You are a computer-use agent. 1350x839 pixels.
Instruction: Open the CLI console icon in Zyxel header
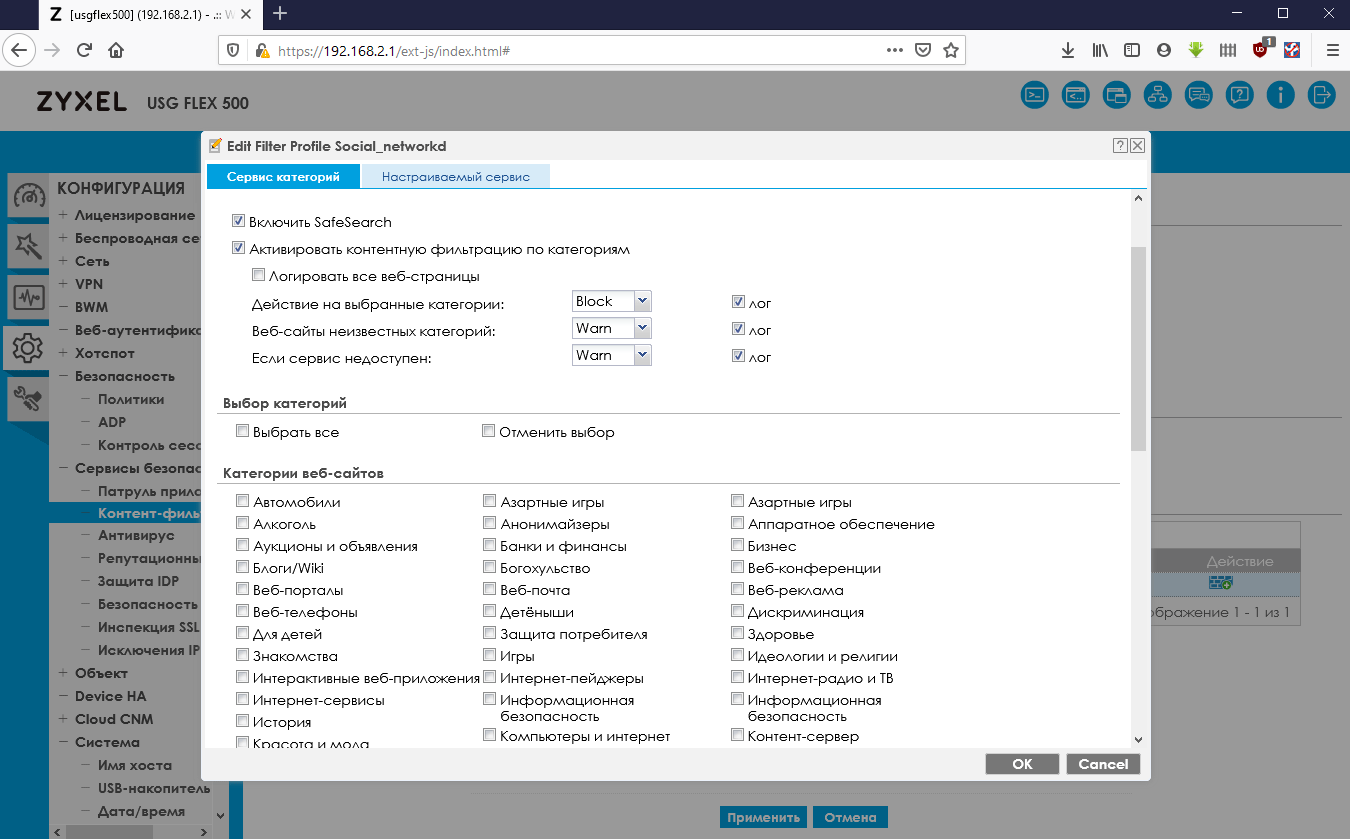pyautogui.click(x=1035, y=95)
